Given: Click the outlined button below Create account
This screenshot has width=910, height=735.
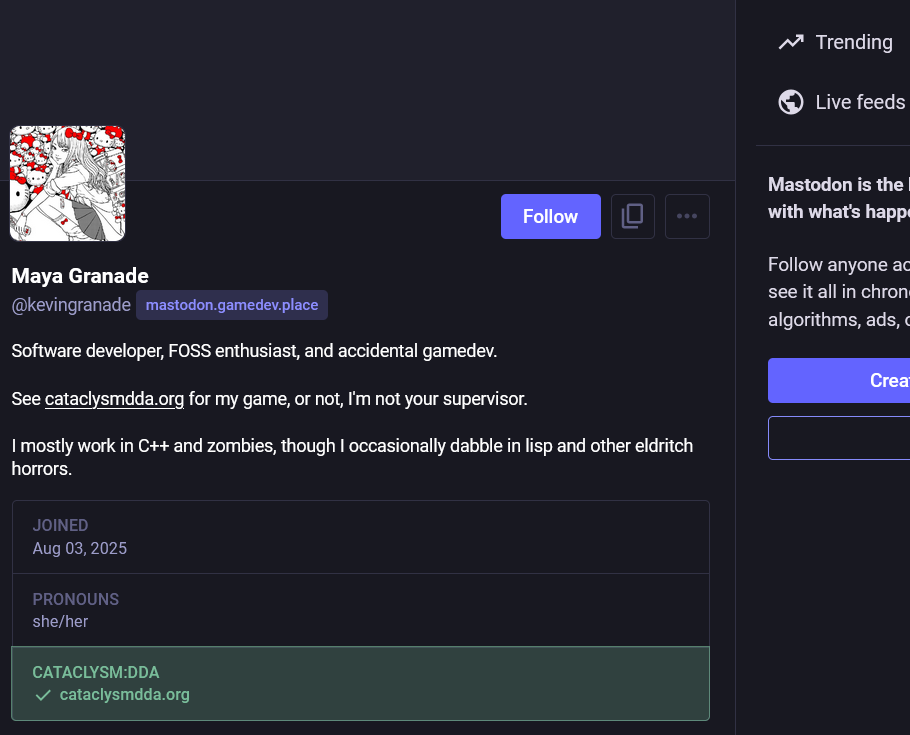Looking at the screenshot, I should point(839,438).
